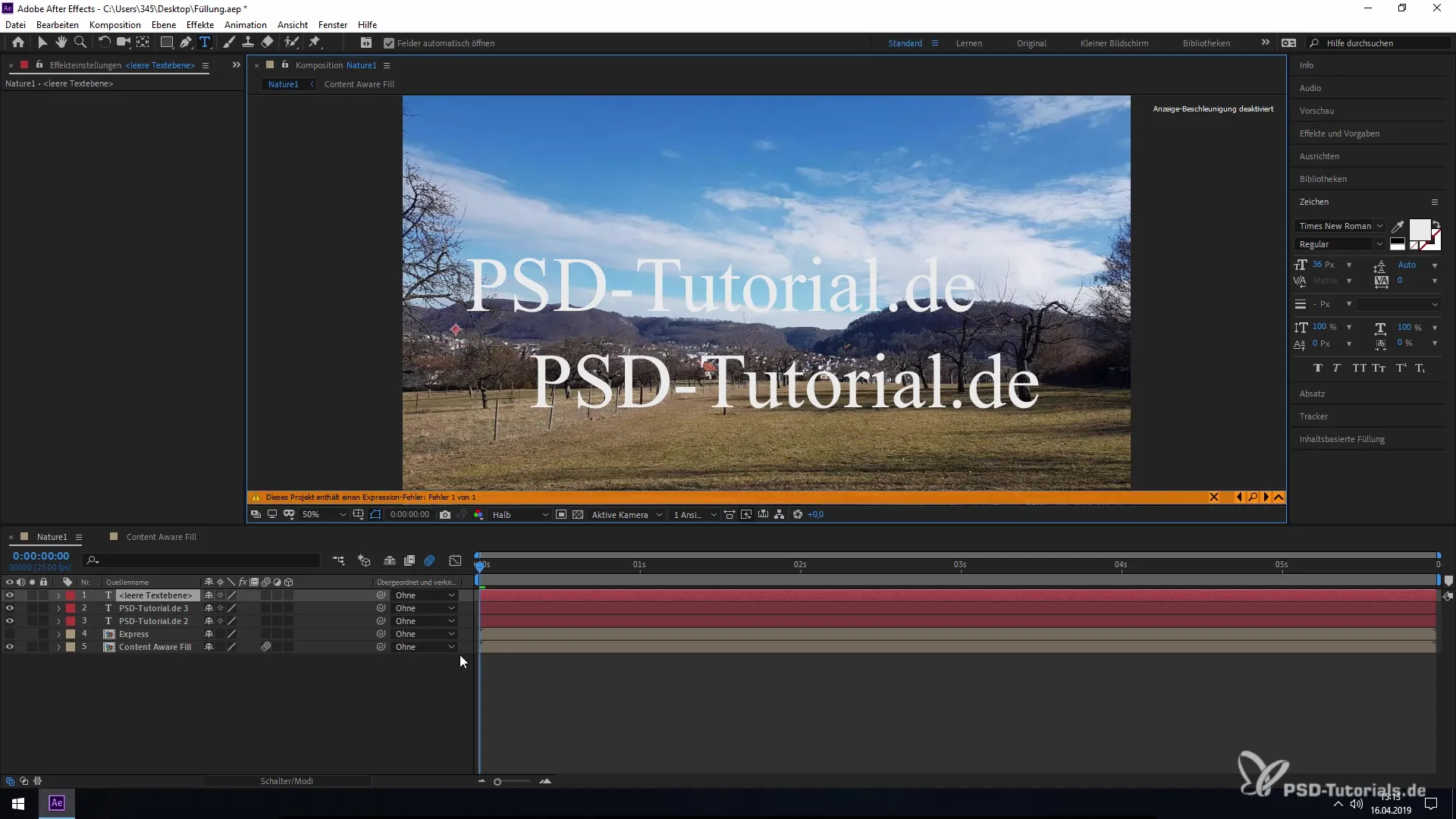Click the Home icon in the toolbar
Screen dimensions: 1456x819
point(18,43)
